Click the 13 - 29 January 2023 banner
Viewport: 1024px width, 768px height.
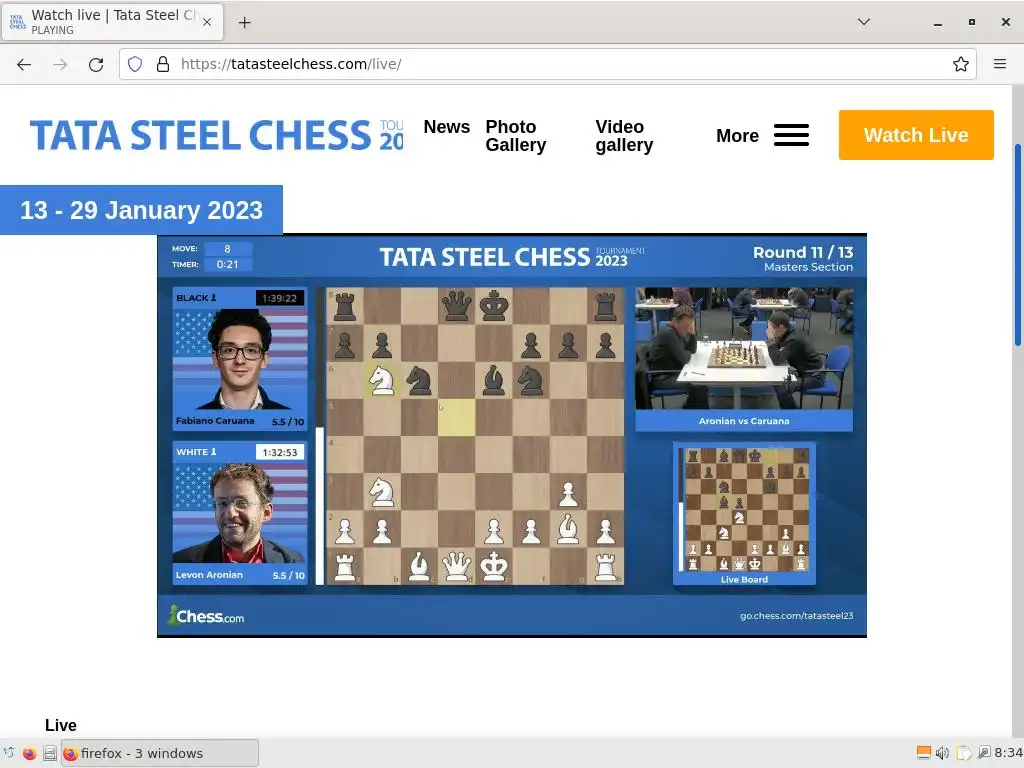[x=141, y=210]
